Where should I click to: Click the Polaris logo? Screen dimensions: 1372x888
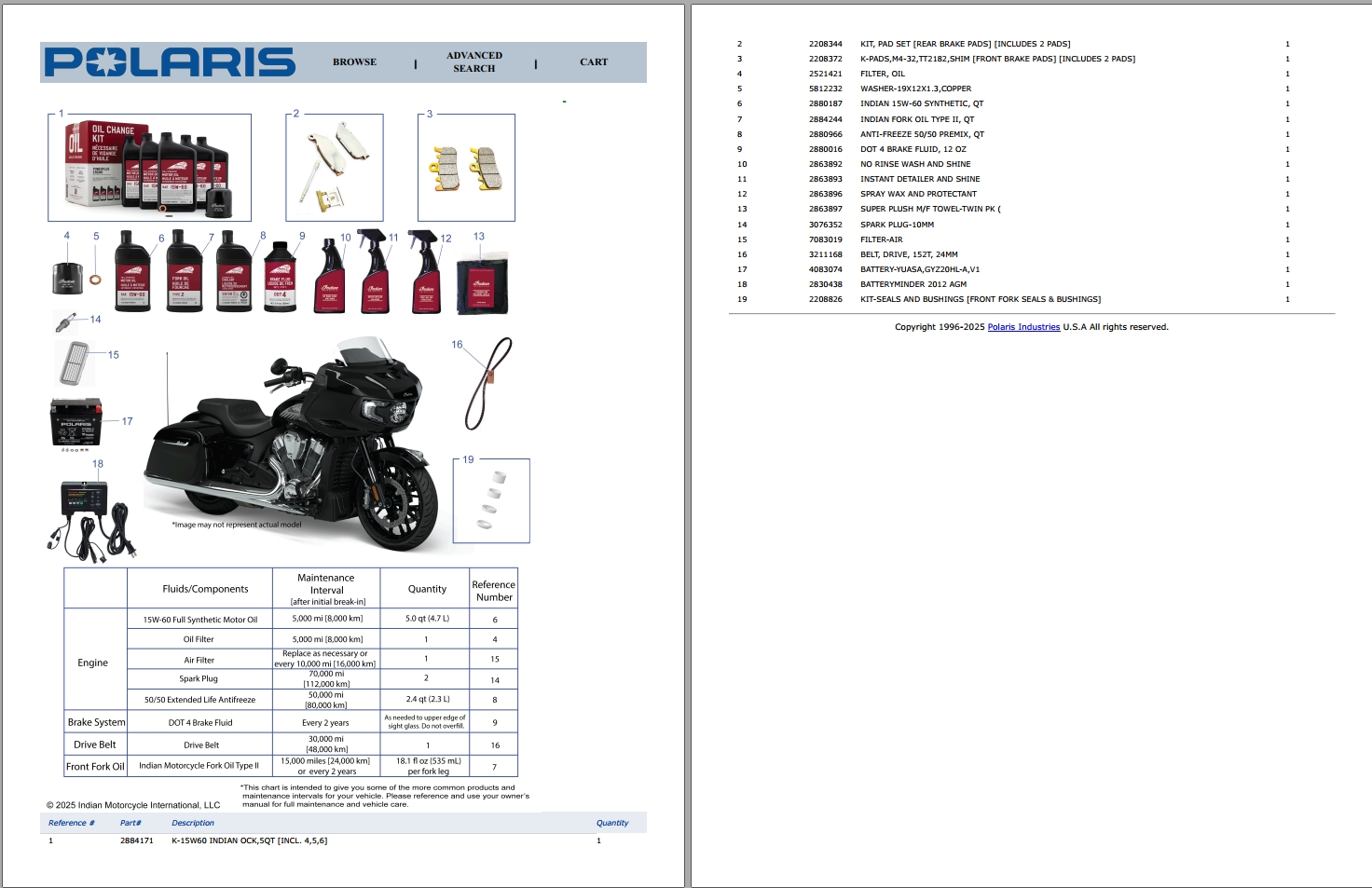pyautogui.click(x=168, y=61)
